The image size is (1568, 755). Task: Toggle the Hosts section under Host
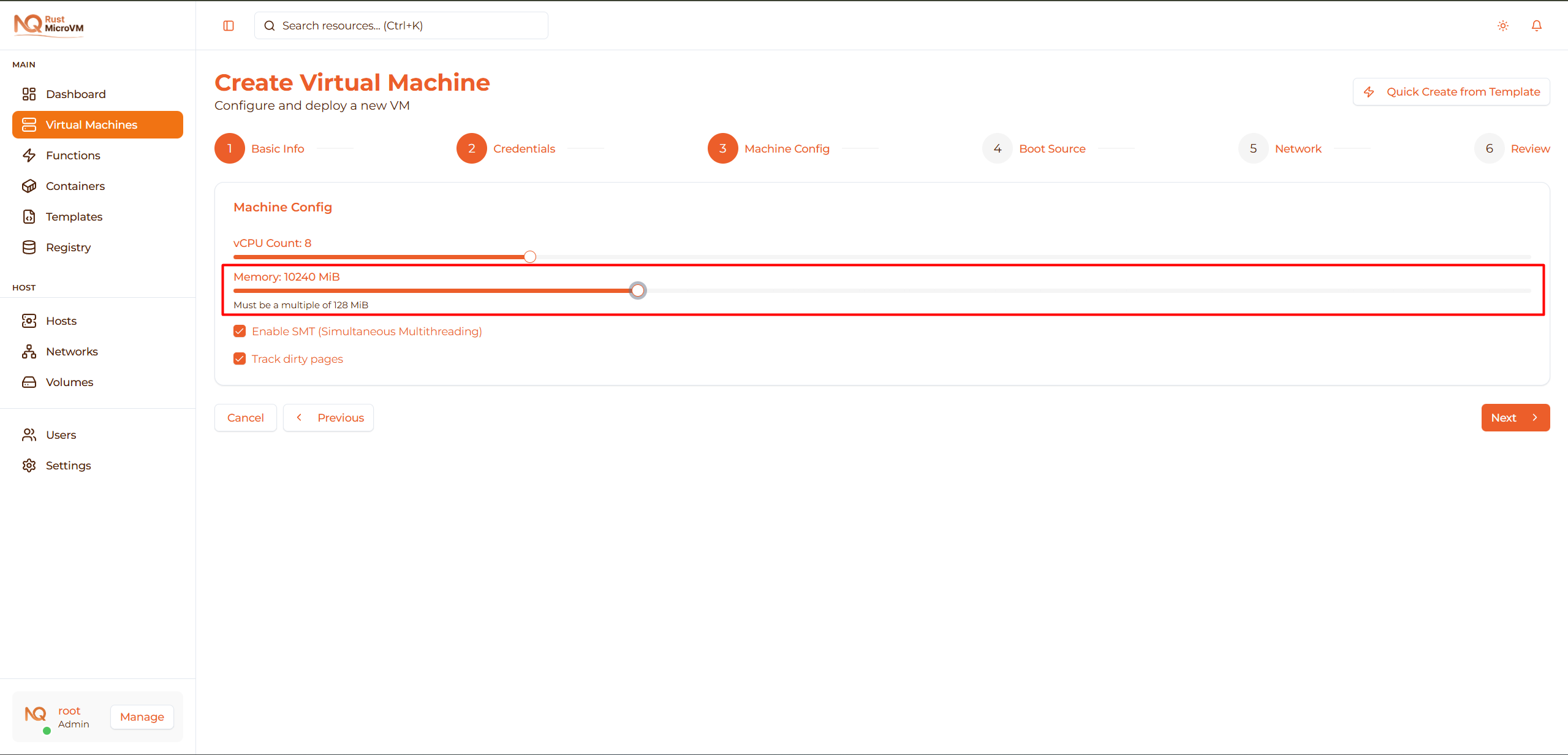click(61, 321)
